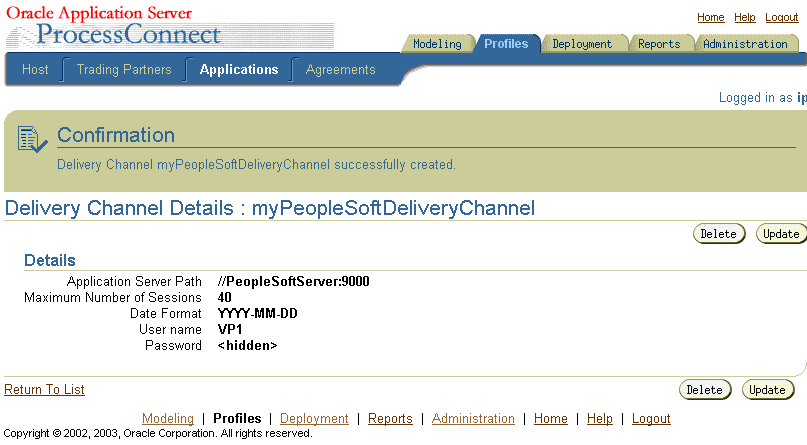This screenshot has height=445, width=807.
Task: Go to the Administration tab
Action: tap(745, 44)
